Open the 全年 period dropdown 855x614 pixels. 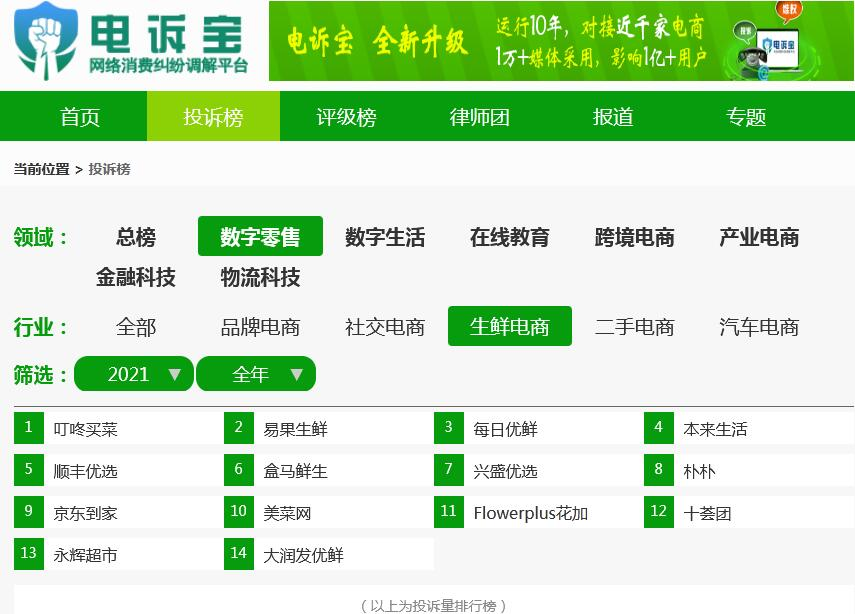click(256, 374)
